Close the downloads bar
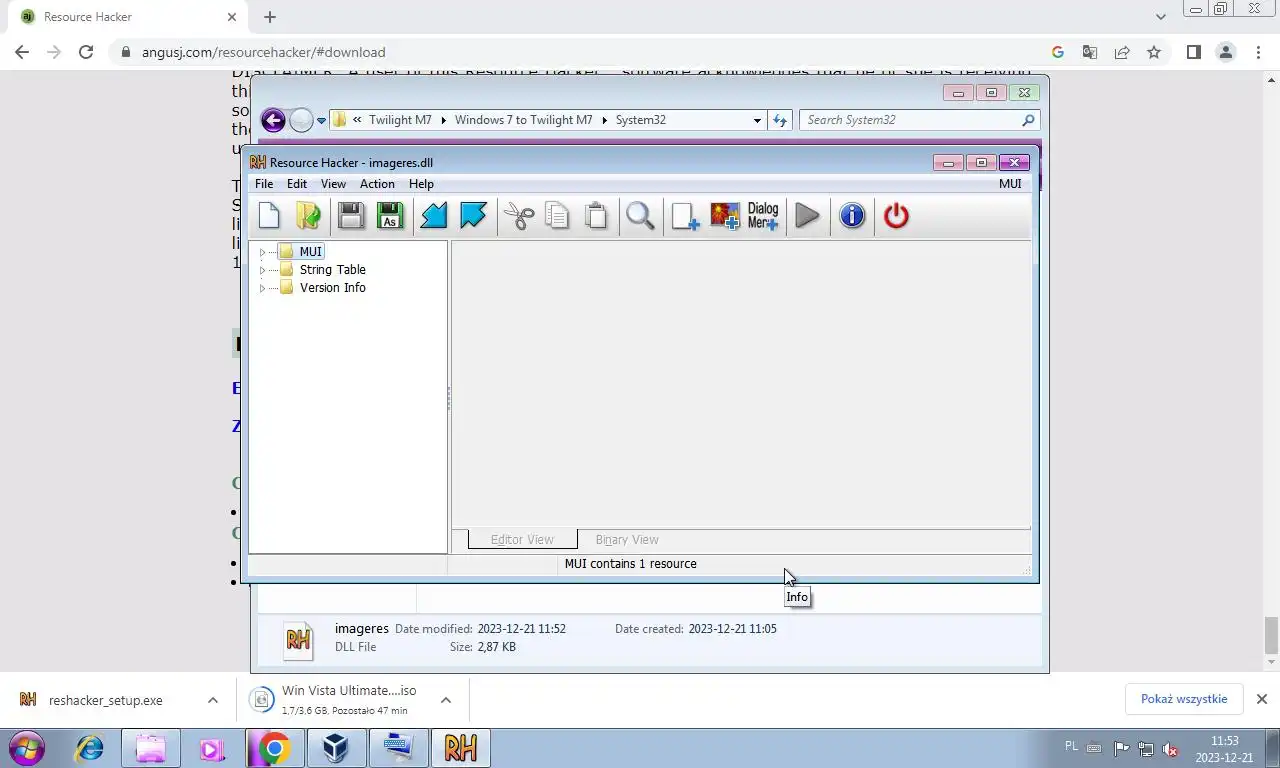Image resolution: width=1280 pixels, height=768 pixels. pyautogui.click(x=1261, y=699)
